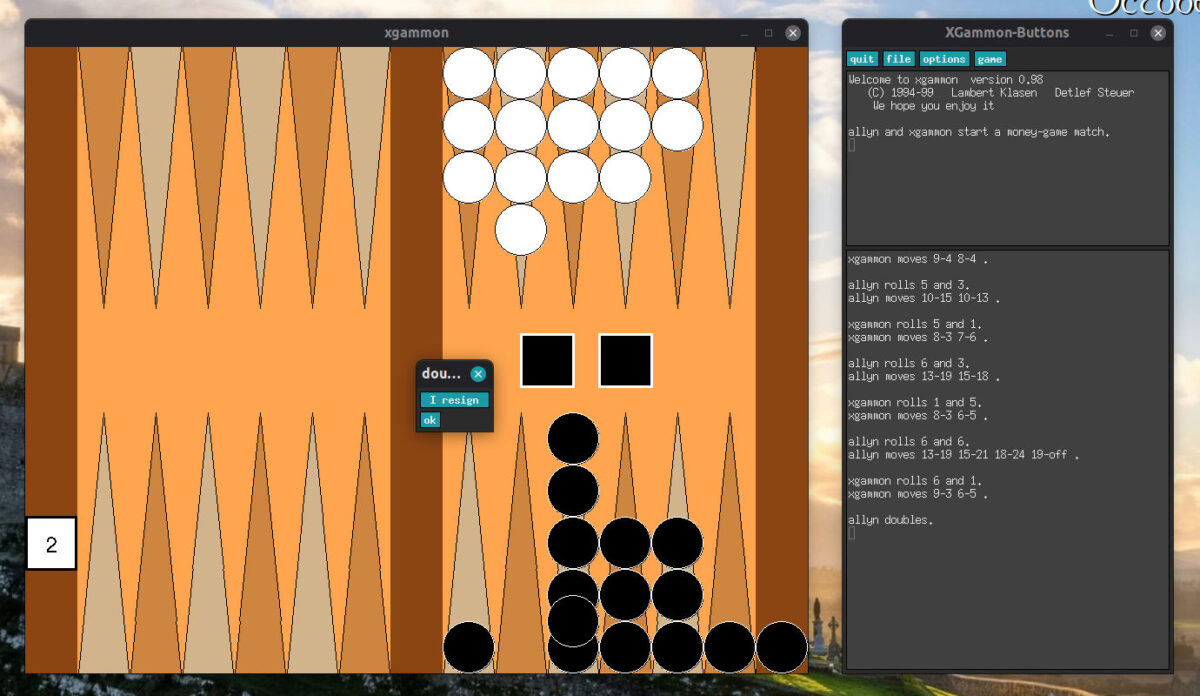The image size is (1200, 696).
Task: Maximize the XGammon-Buttons window
Action: pyautogui.click(x=1134, y=33)
